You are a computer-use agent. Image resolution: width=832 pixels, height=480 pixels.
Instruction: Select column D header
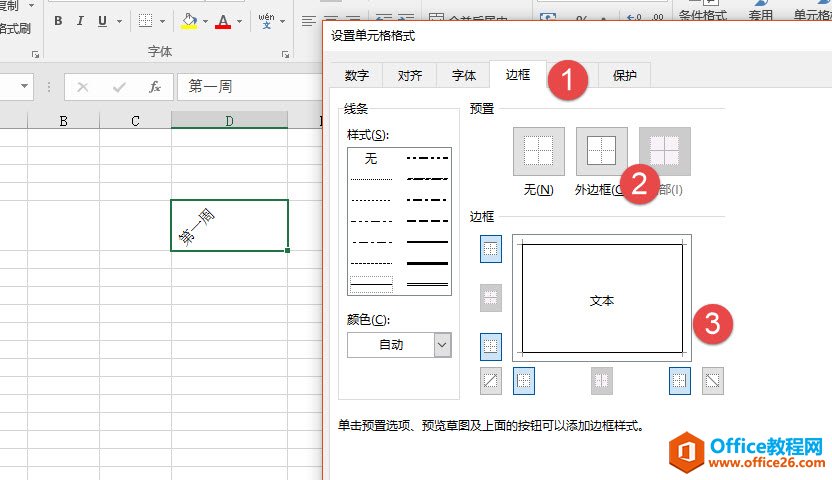pos(229,120)
